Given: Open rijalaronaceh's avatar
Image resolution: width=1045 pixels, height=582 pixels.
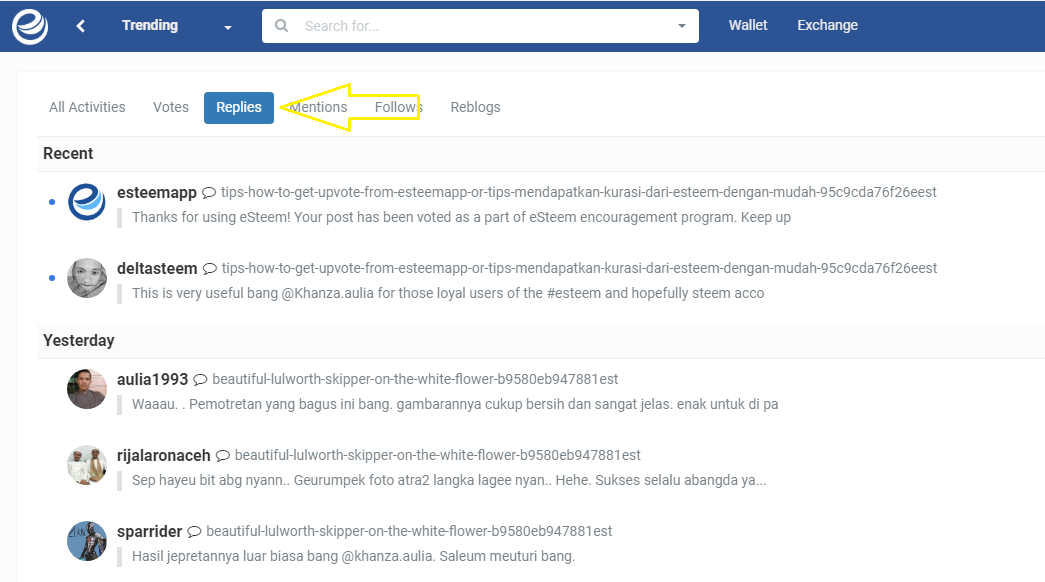Looking at the screenshot, I should click(87, 465).
